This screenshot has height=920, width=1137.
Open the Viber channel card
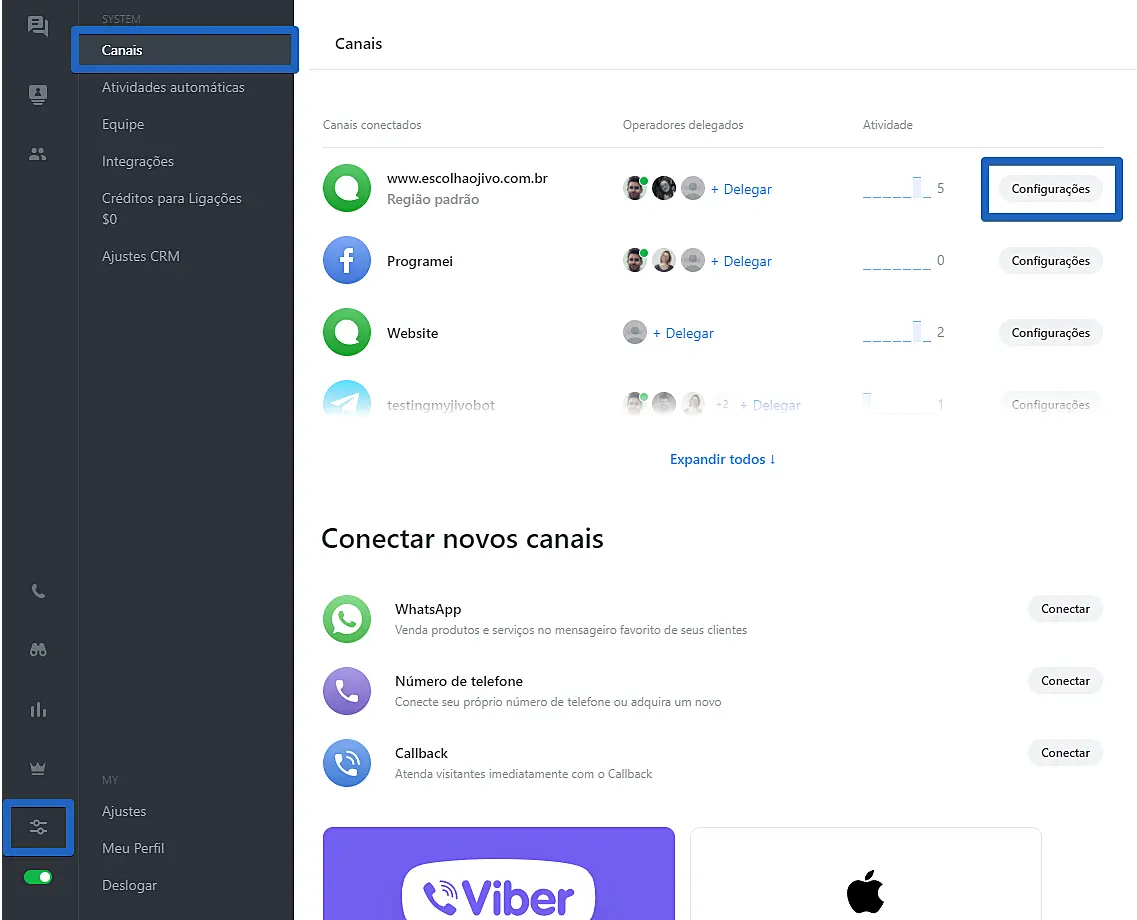[499, 874]
